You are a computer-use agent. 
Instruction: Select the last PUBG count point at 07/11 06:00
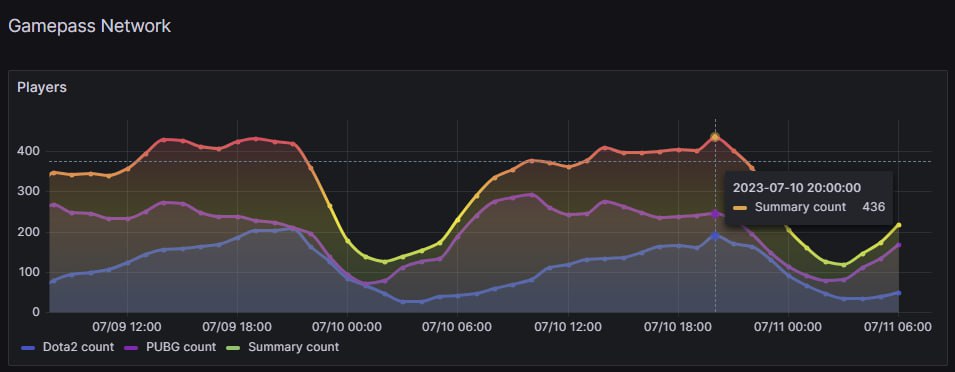899,245
